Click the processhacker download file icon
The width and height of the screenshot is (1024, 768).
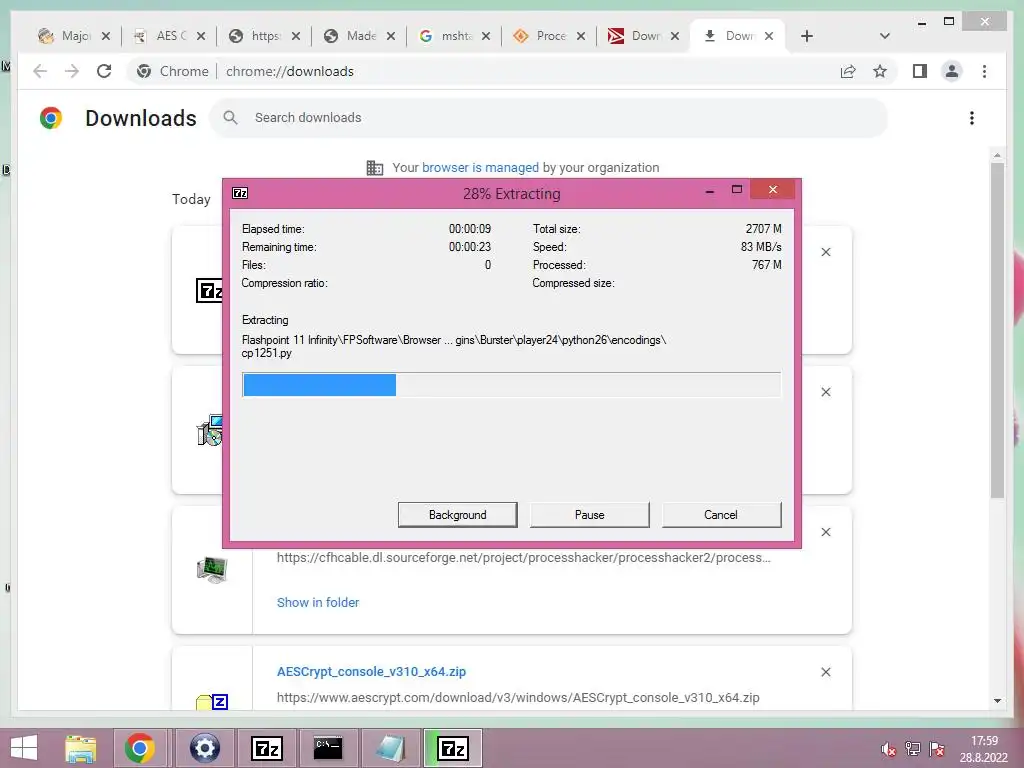[x=212, y=569]
